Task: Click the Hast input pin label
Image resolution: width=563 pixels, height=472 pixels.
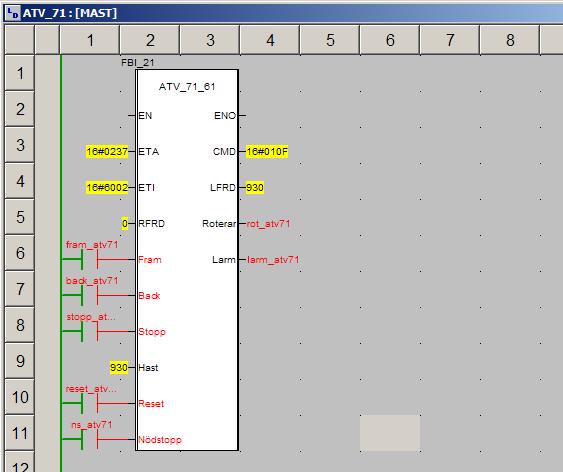Action: pos(148,368)
